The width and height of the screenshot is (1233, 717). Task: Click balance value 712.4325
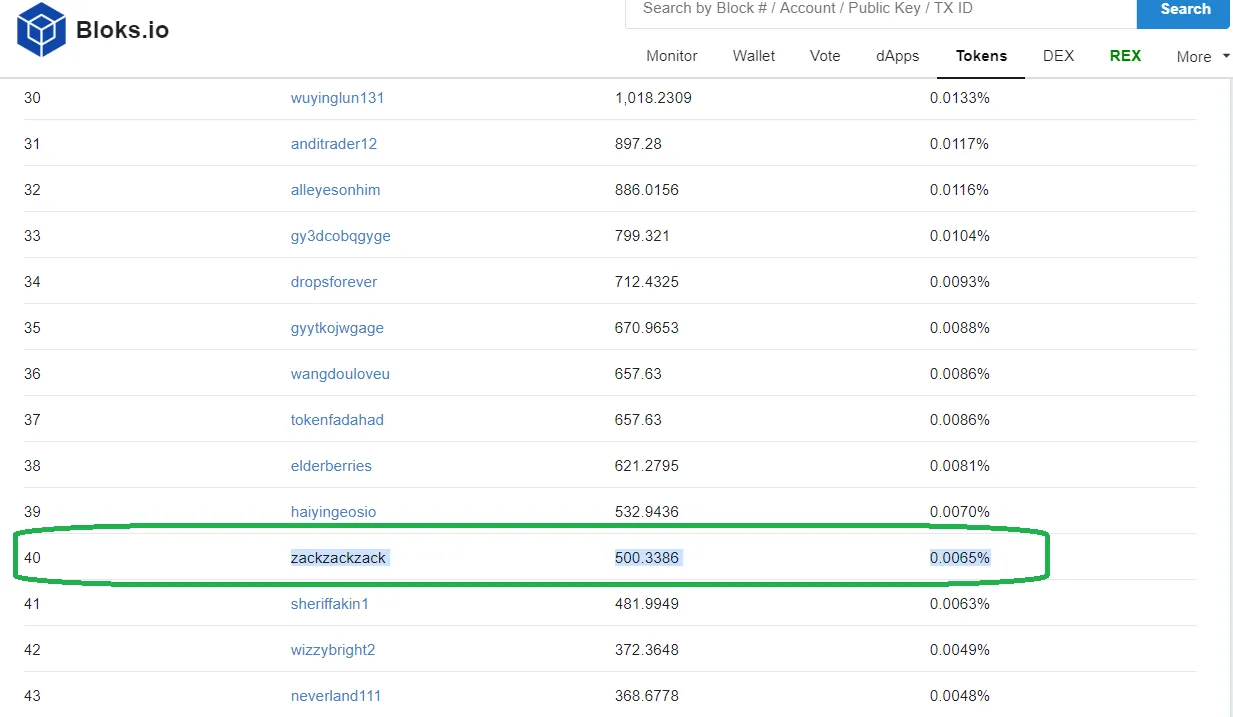click(647, 282)
